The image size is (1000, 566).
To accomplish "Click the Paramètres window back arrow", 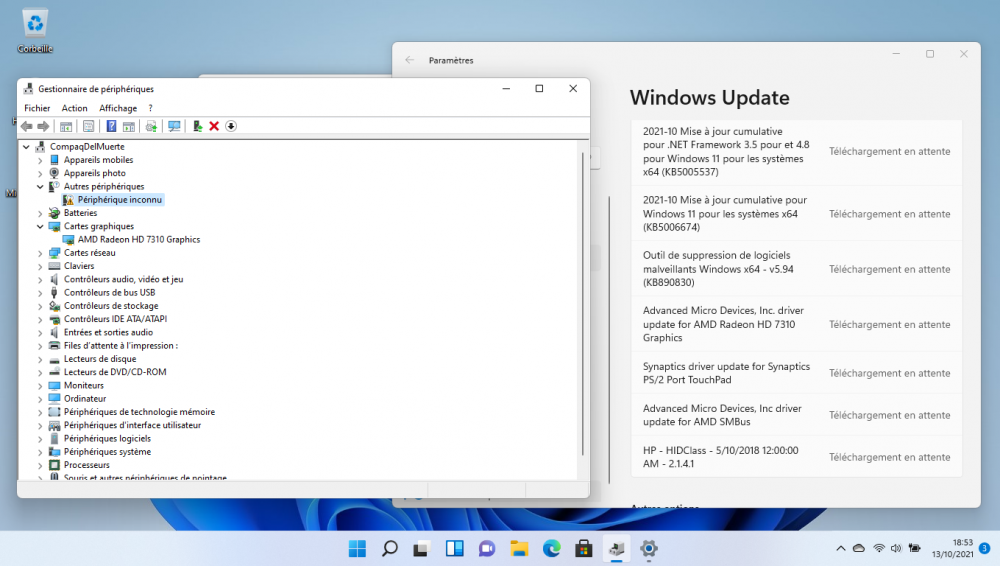I will [409, 60].
